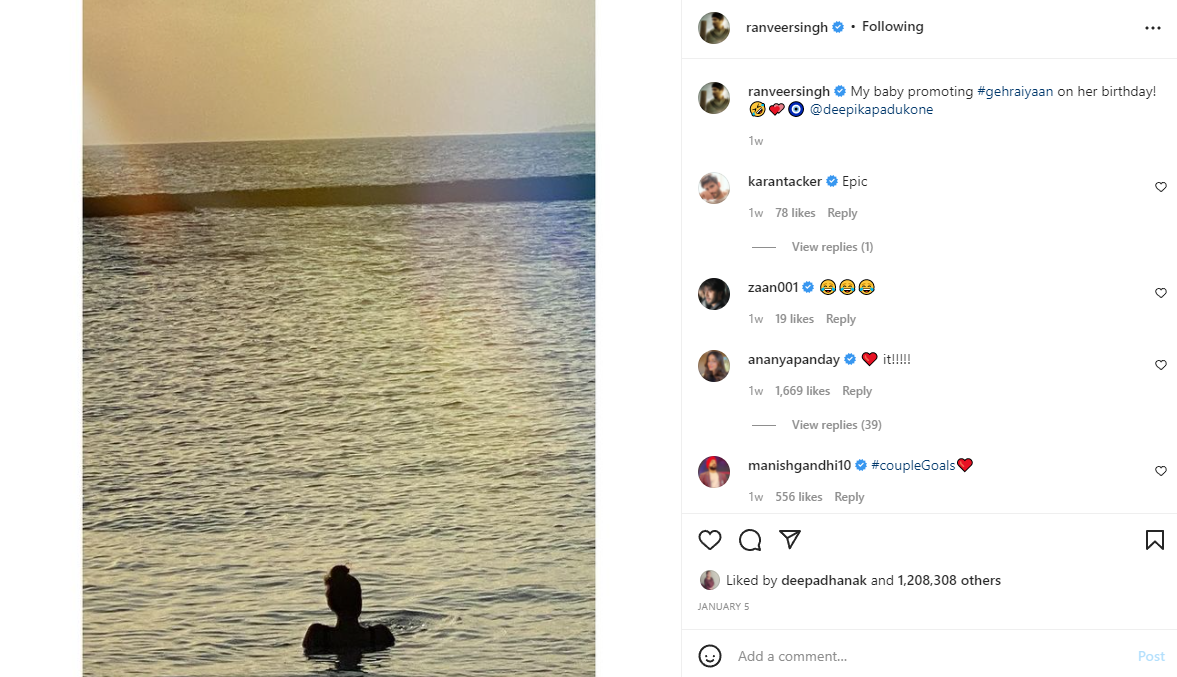Focus the Add a comment field
This screenshot has width=1177, height=677.
coord(931,656)
